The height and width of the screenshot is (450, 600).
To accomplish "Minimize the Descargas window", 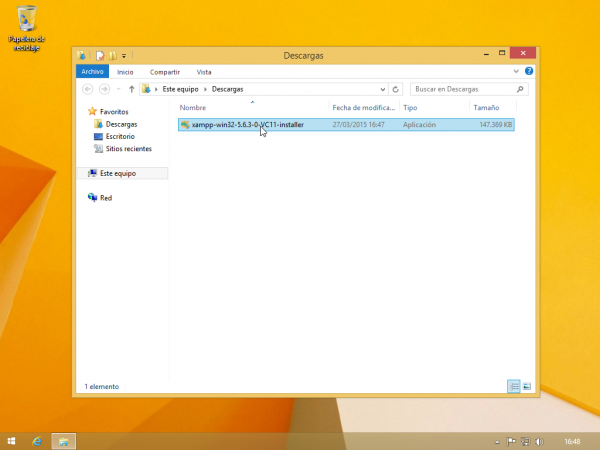I will (x=486, y=54).
